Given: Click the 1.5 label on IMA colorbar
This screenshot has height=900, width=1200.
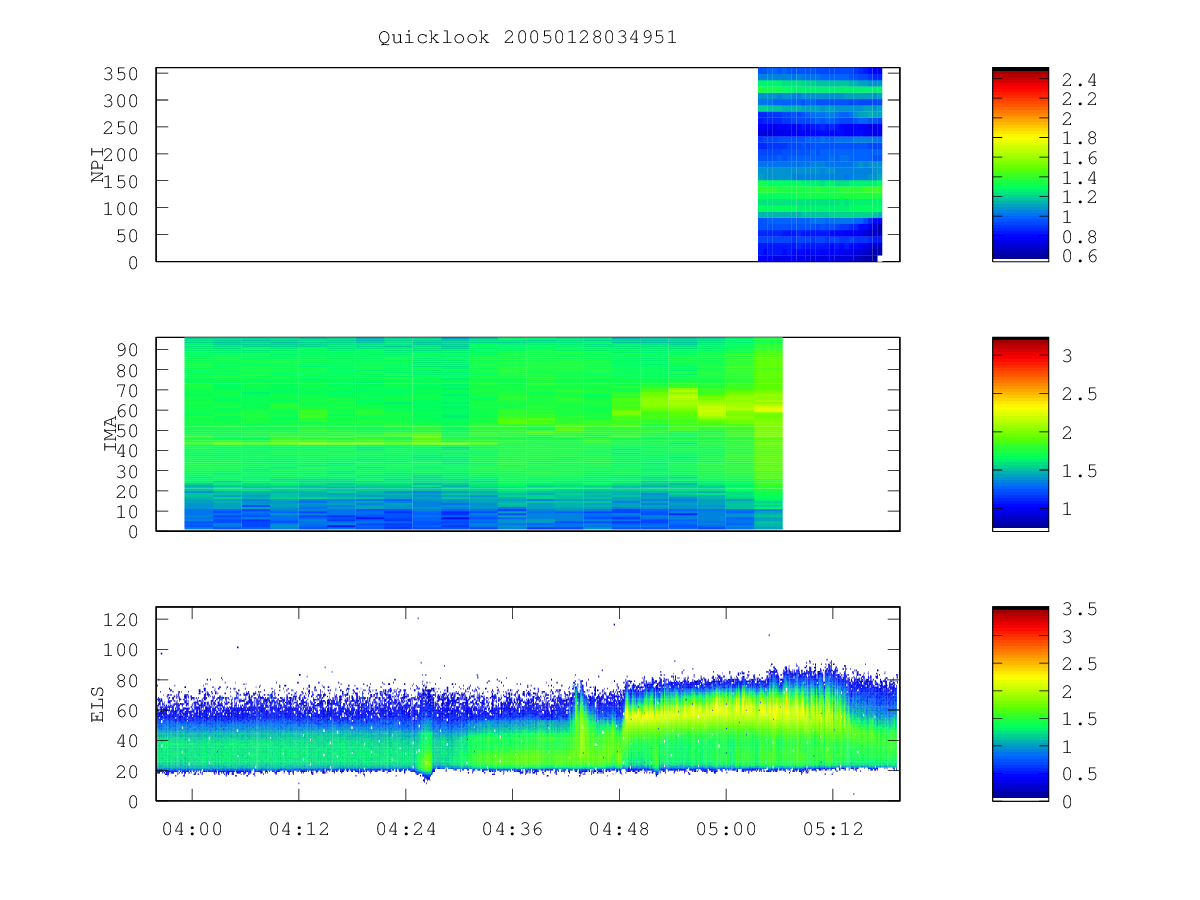Looking at the screenshot, I should pyautogui.click(x=1079, y=471).
